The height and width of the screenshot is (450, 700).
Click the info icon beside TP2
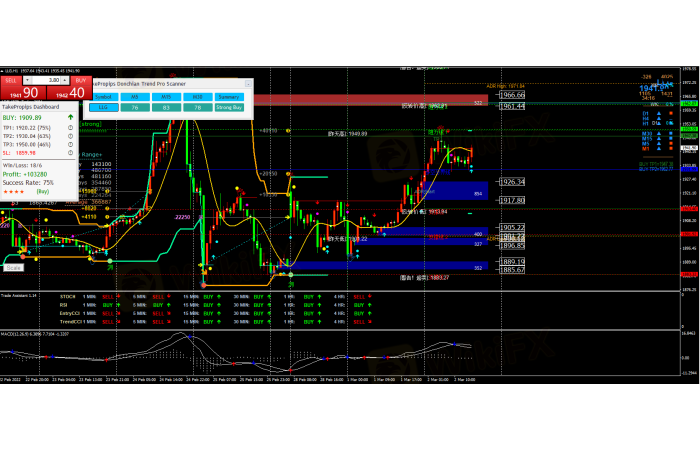click(x=71, y=136)
